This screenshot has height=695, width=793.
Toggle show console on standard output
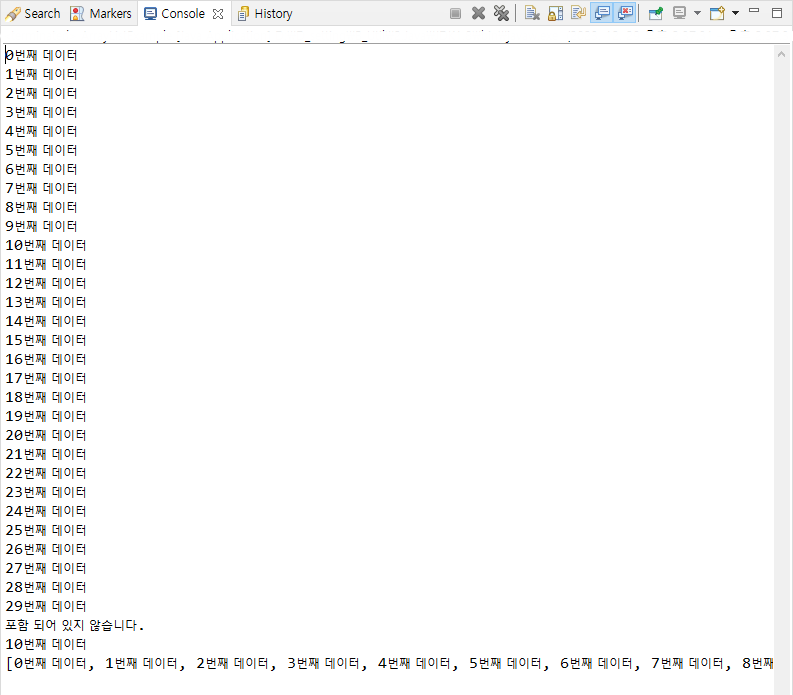pyautogui.click(x=602, y=13)
